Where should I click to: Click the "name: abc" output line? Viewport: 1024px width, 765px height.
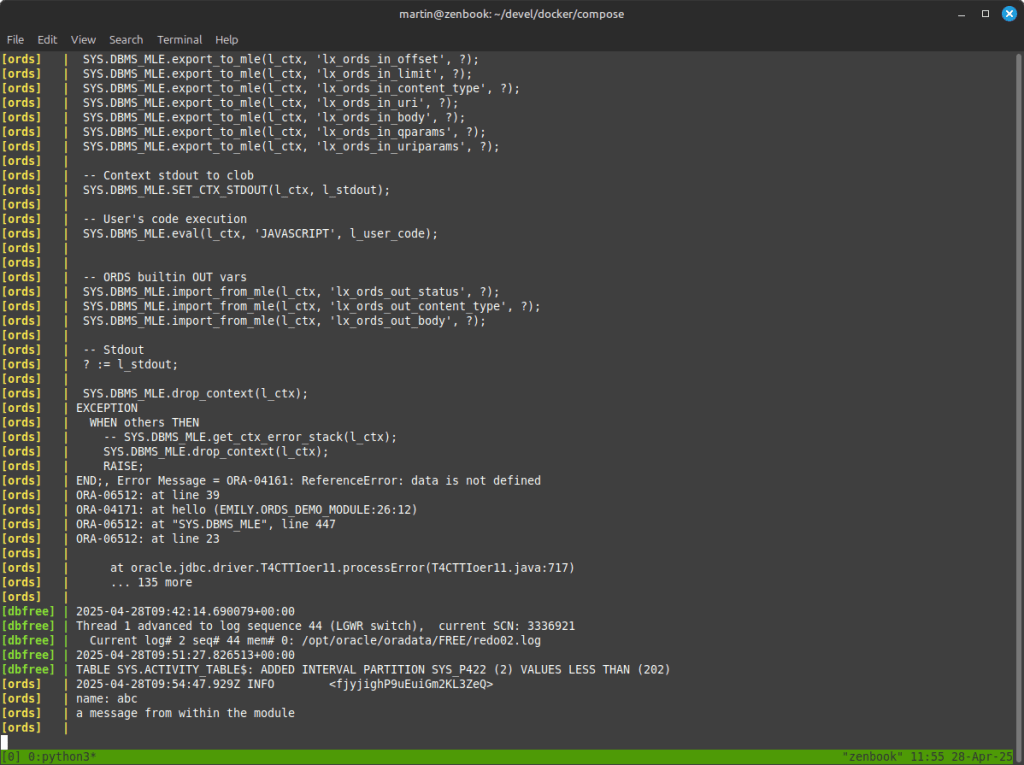110,698
